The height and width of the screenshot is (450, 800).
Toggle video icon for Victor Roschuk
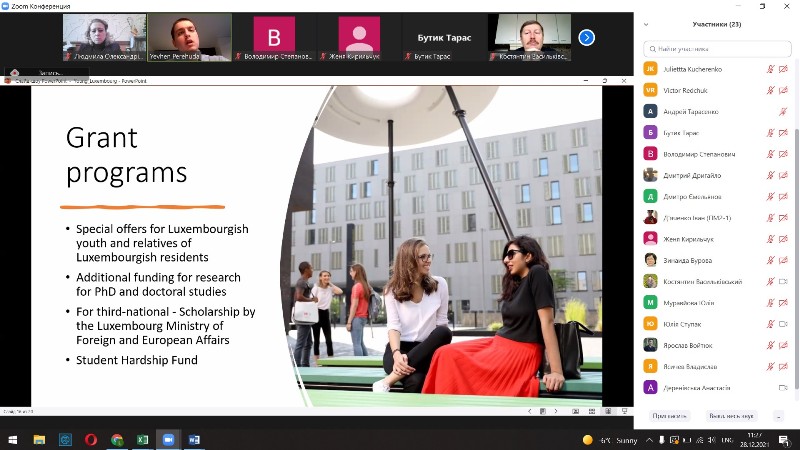783,90
